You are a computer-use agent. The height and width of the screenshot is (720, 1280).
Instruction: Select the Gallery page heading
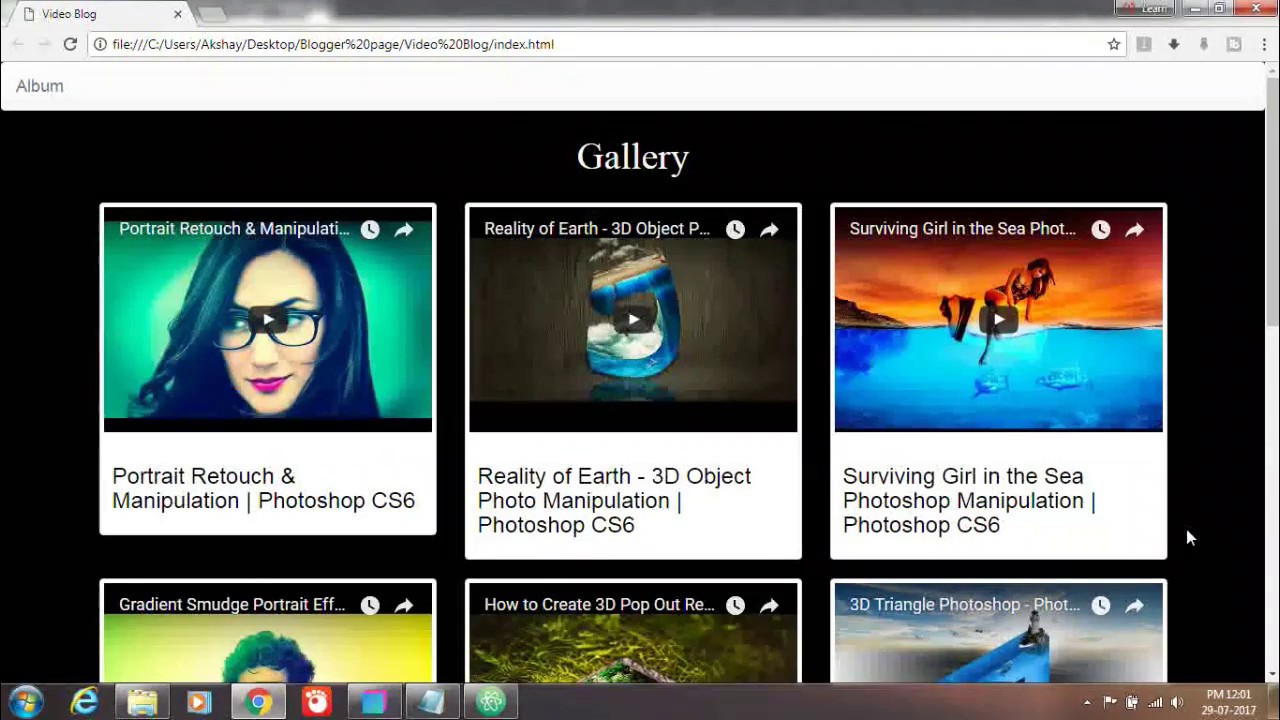pyautogui.click(x=633, y=157)
